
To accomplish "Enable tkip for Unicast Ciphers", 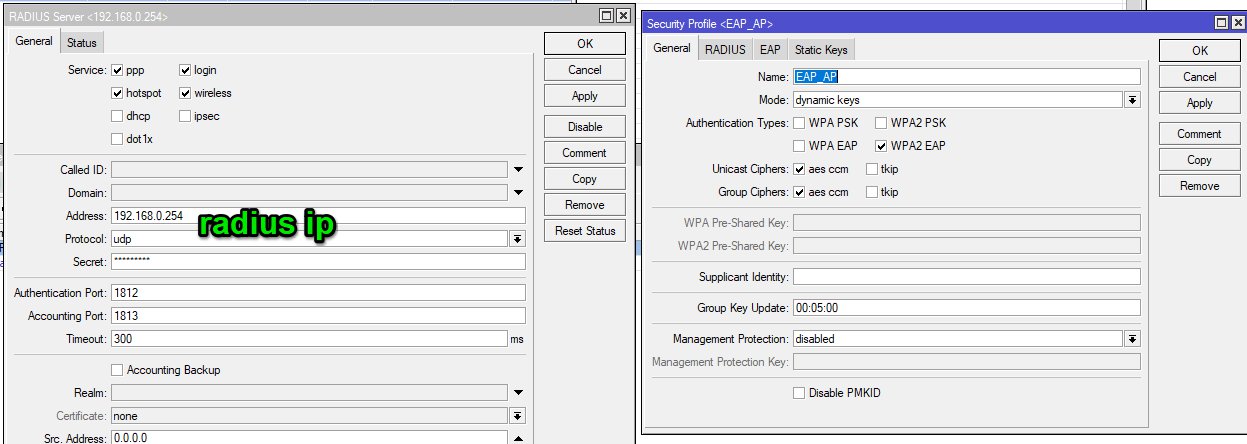I will (872, 169).
